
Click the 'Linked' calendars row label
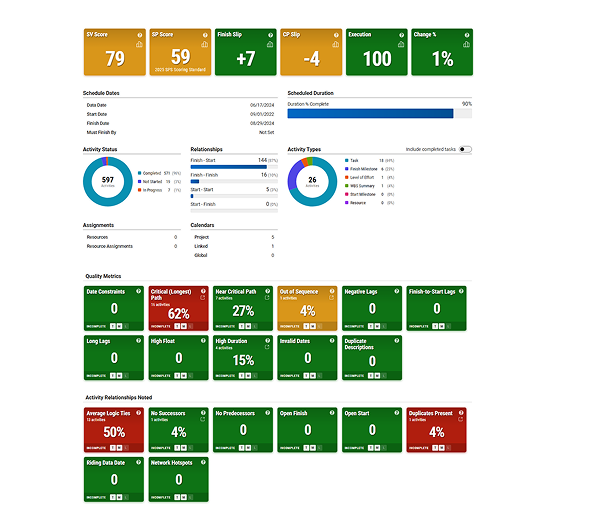201,246
